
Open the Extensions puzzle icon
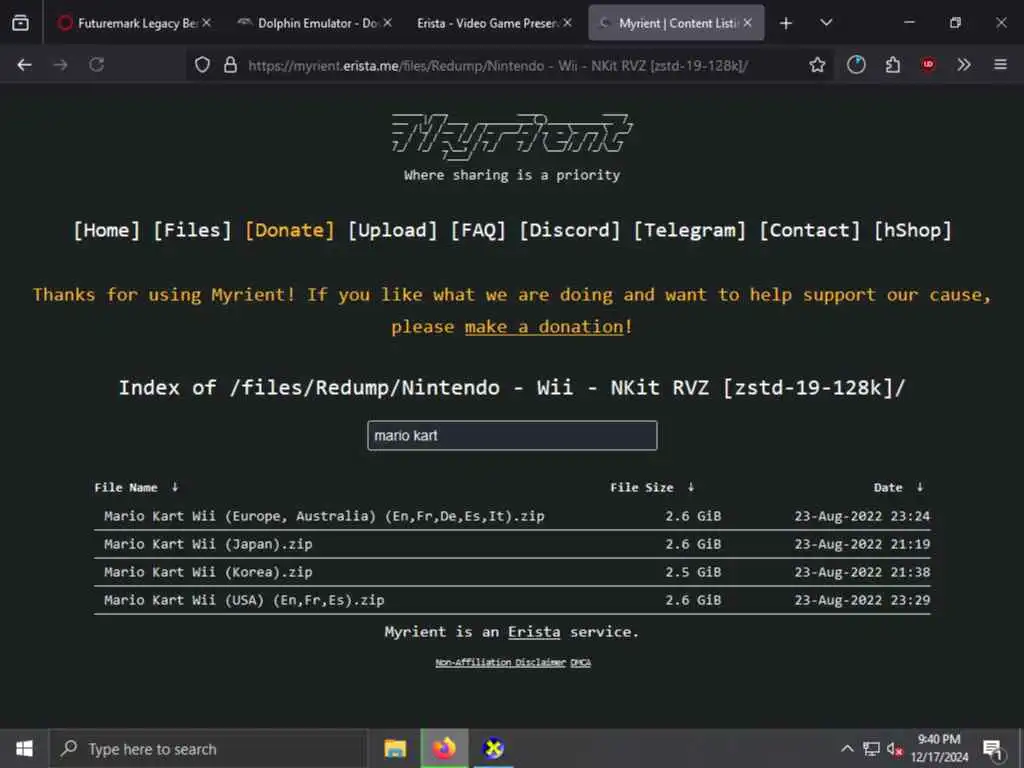[892, 65]
